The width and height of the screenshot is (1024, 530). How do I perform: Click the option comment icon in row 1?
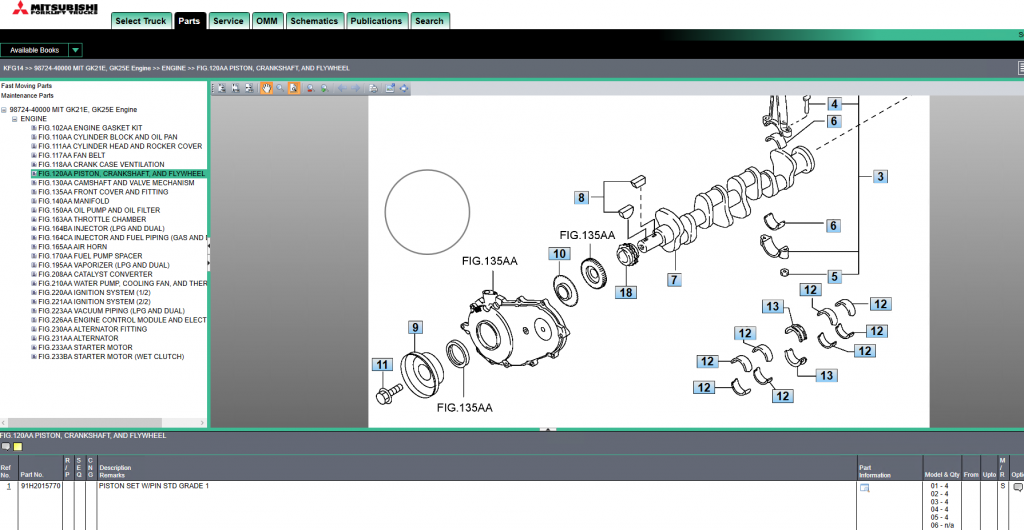1017,488
